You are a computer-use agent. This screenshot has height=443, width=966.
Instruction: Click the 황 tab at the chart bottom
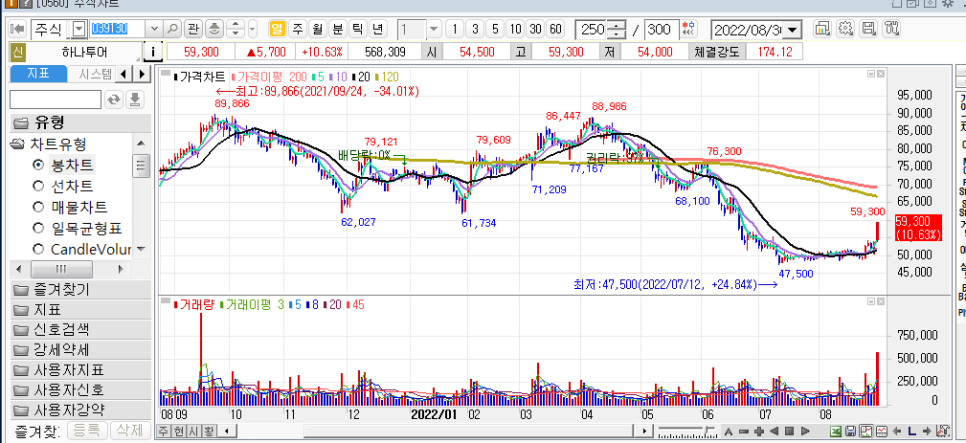[208, 431]
